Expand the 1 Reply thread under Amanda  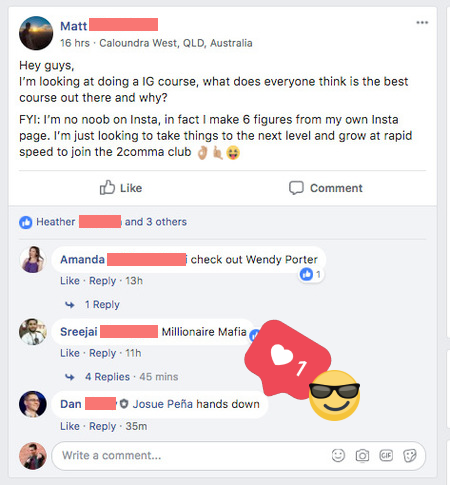102,304
